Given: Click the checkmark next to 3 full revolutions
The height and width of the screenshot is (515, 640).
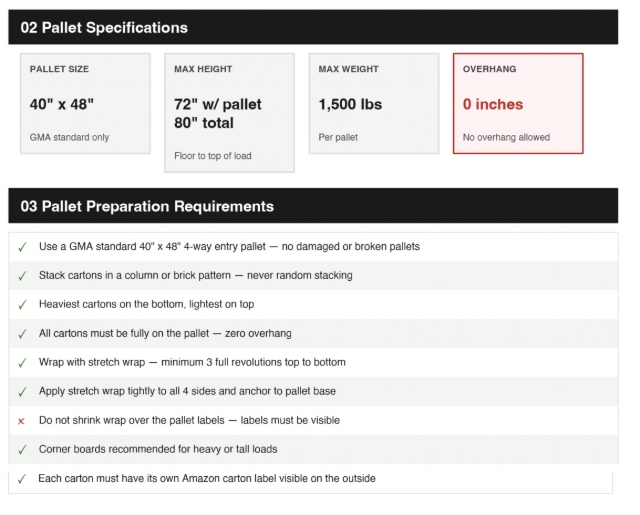Looking at the screenshot, I should (x=22, y=363).
